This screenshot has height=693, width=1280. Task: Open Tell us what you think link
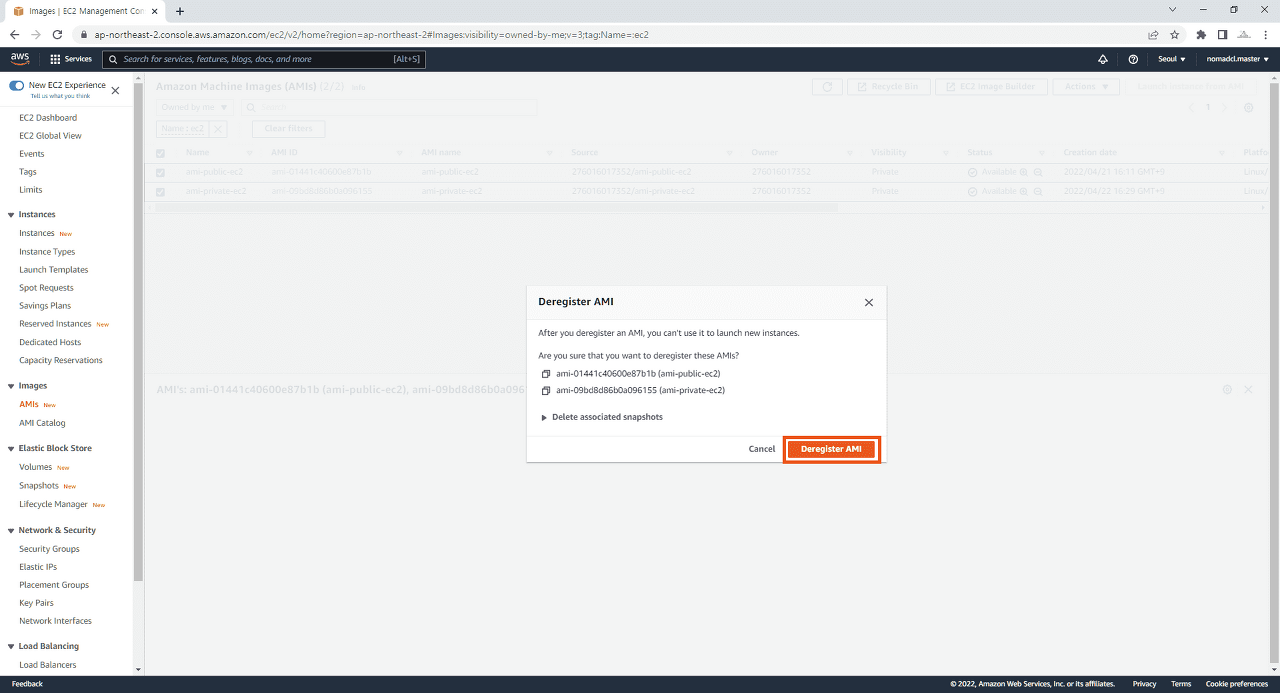click(60, 96)
